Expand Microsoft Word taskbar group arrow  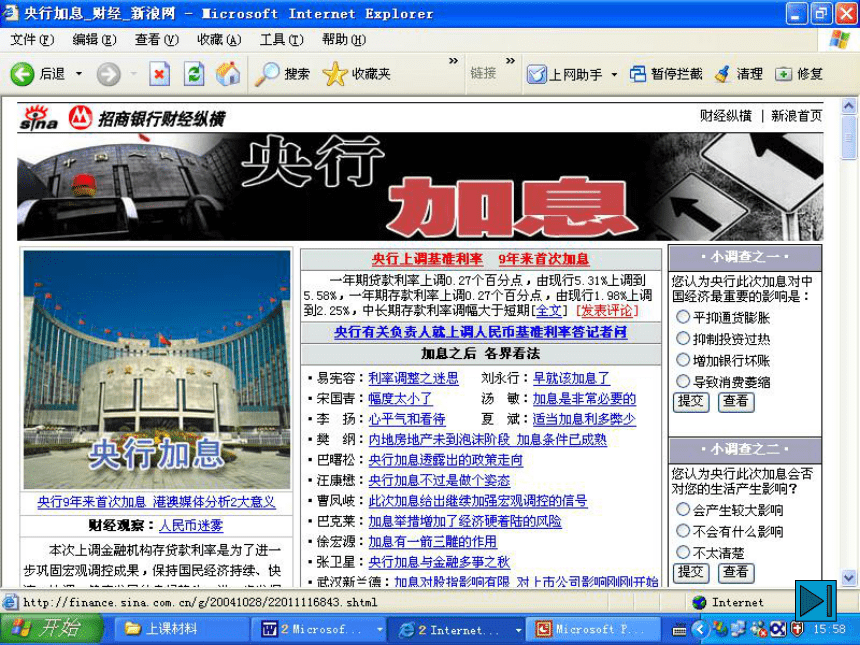pyautogui.click(x=379, y=630)
